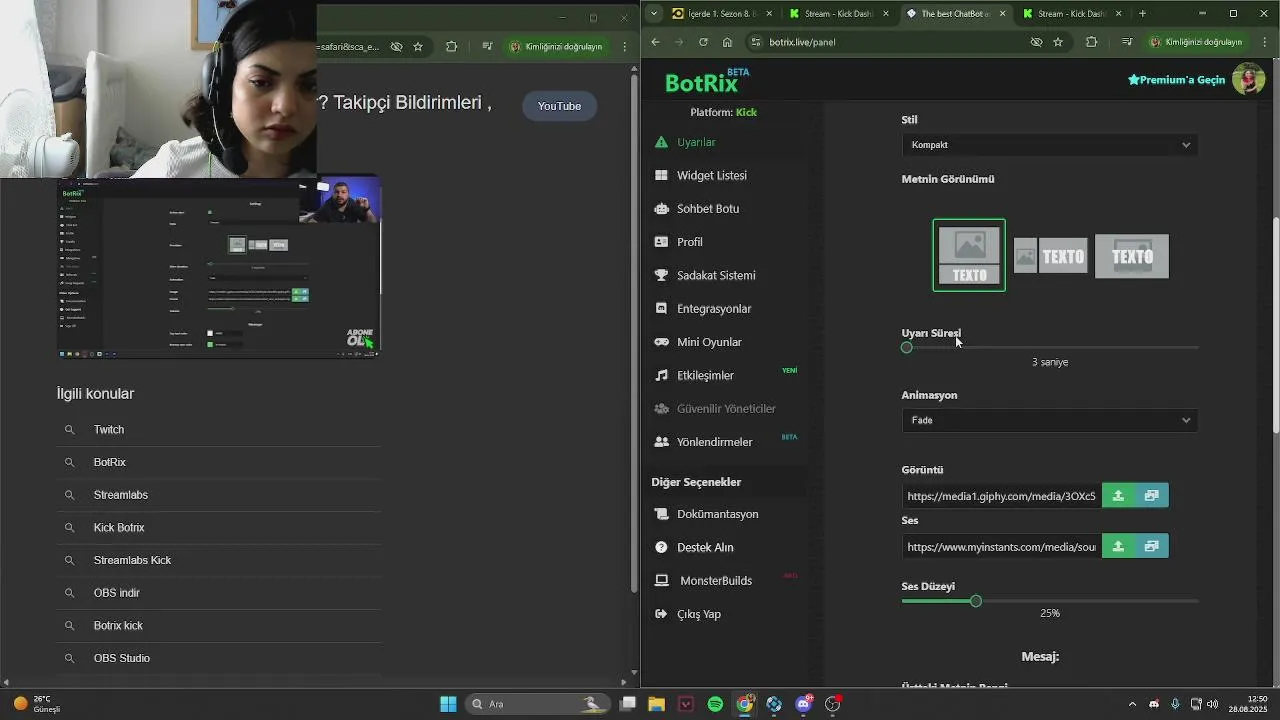Screen dimensions: 1280x720
Task: Open Dokümantasyon in Diğer Seçenekler
Action: [x=717, y=514]
